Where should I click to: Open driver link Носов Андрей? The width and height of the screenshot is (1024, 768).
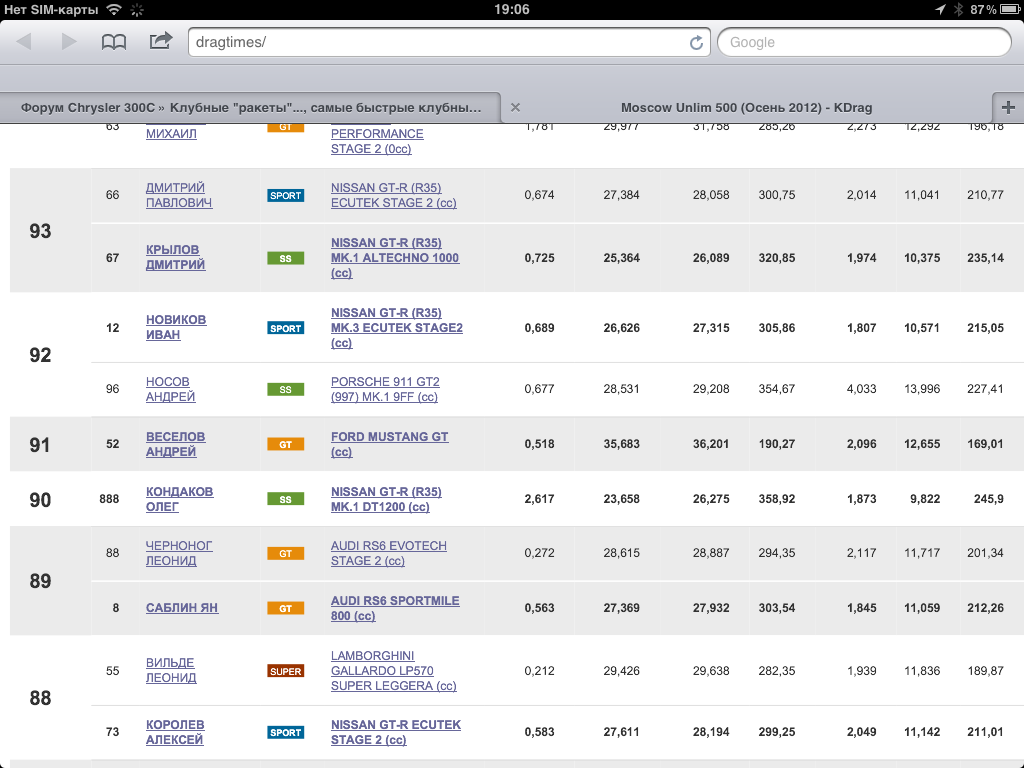pyautogui.click(x=170, y=389)
